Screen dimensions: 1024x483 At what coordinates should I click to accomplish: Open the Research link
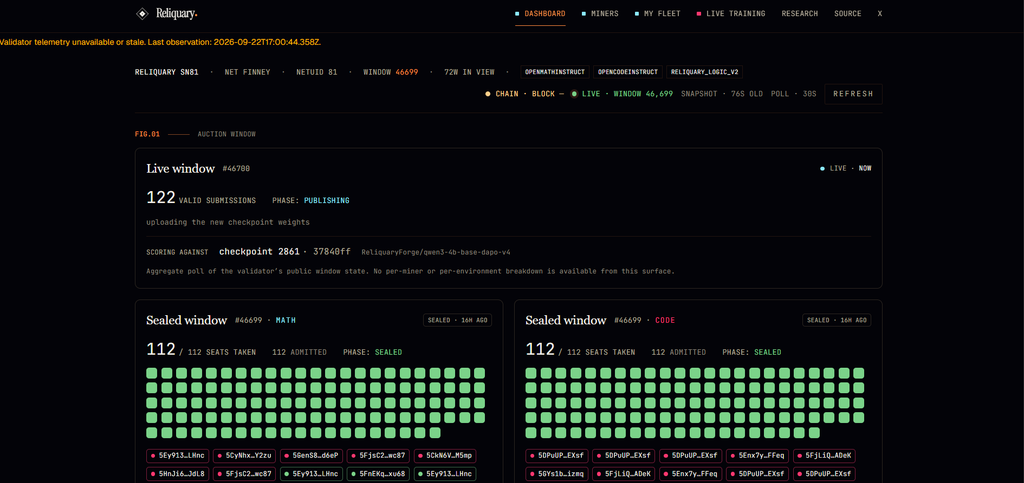pos(799,14)
